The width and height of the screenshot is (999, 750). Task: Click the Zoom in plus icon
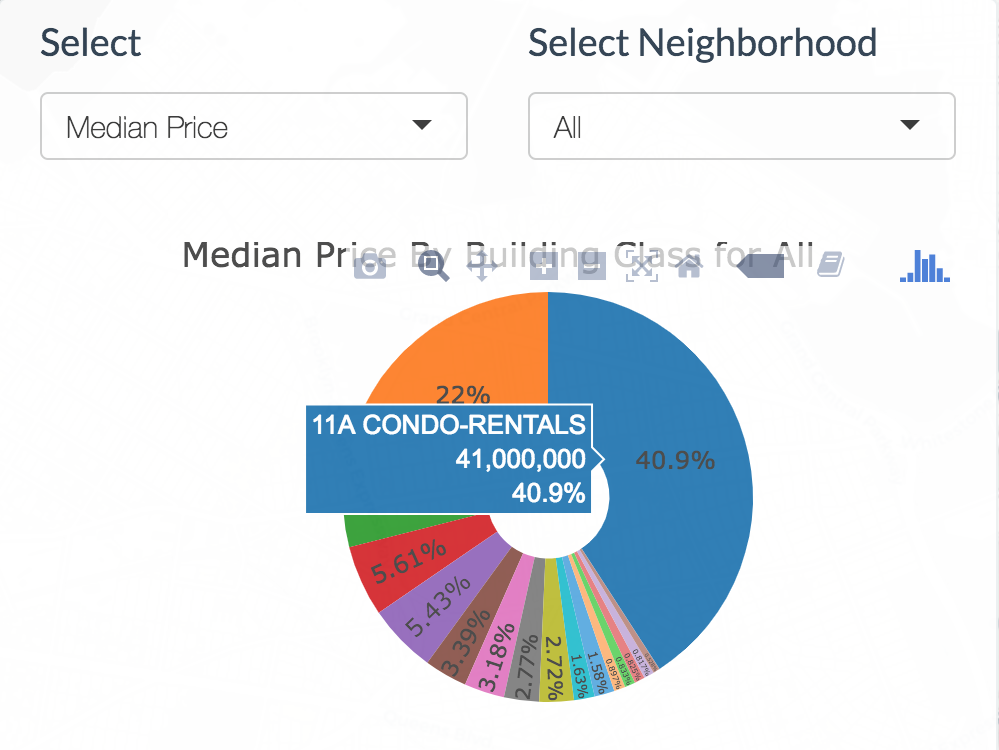pos(543,266)
